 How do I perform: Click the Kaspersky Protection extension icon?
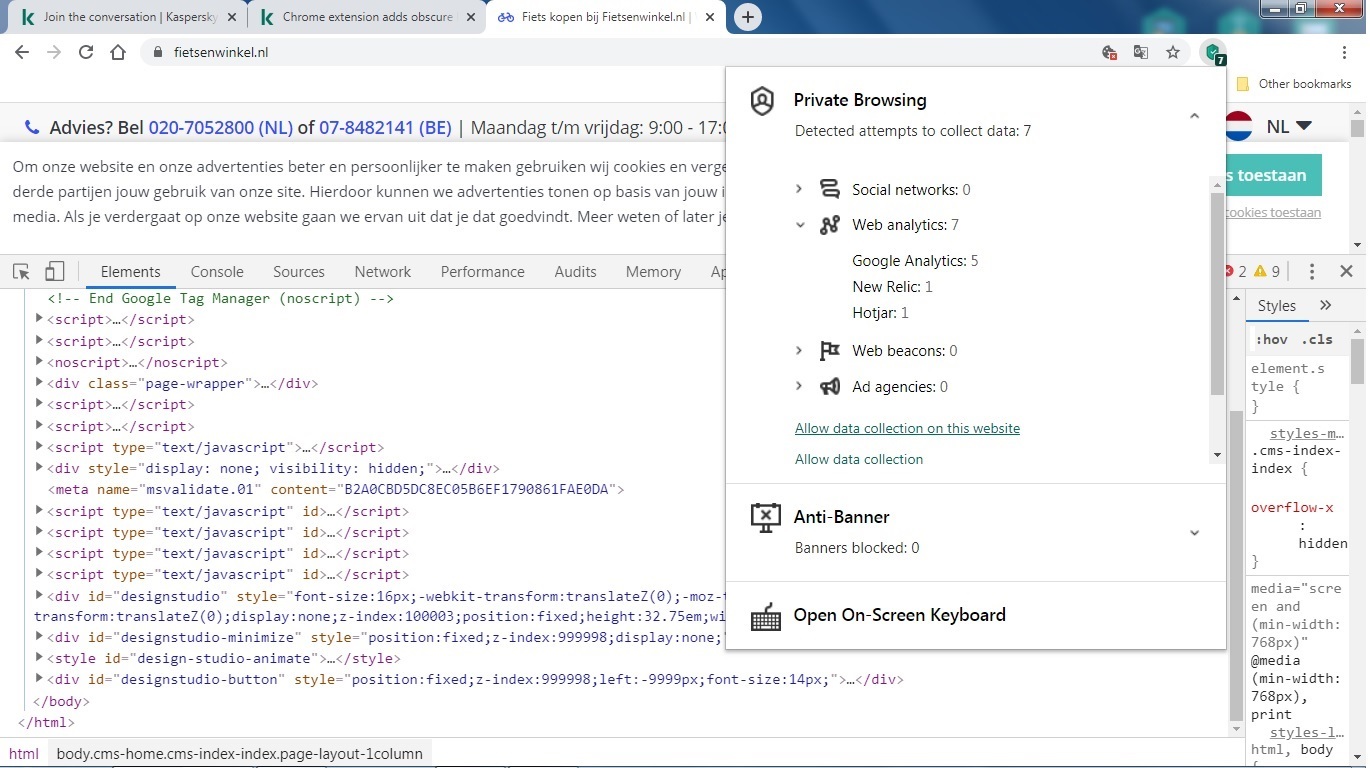tap(1212, 53)
